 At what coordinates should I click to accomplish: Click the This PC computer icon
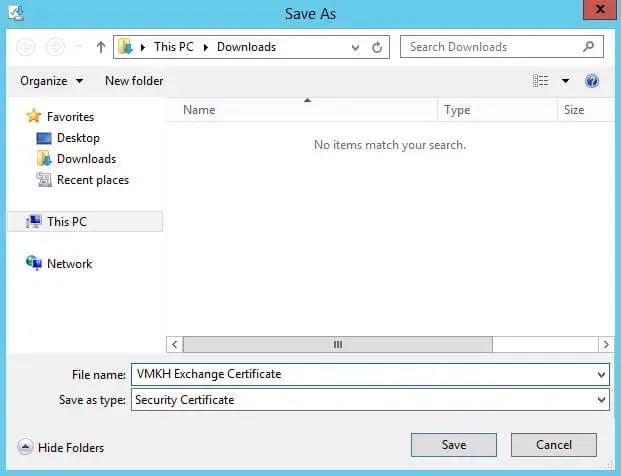[34, 221]
